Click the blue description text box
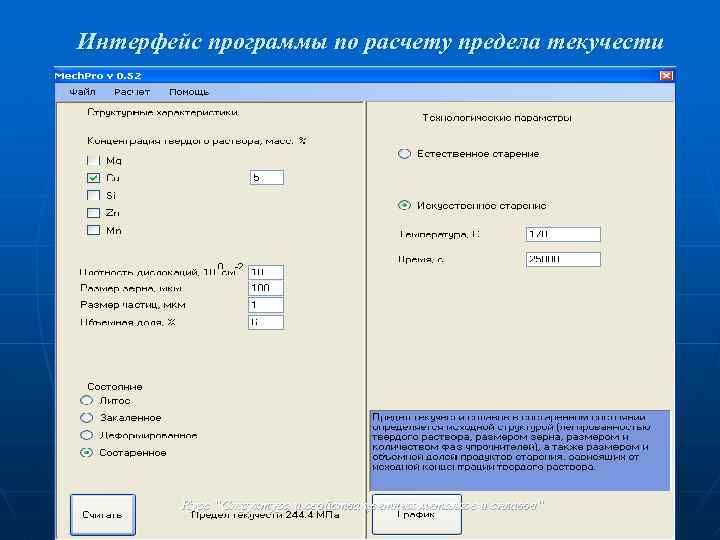This screenshot has width=720, height=540. [x=520, y=450]
